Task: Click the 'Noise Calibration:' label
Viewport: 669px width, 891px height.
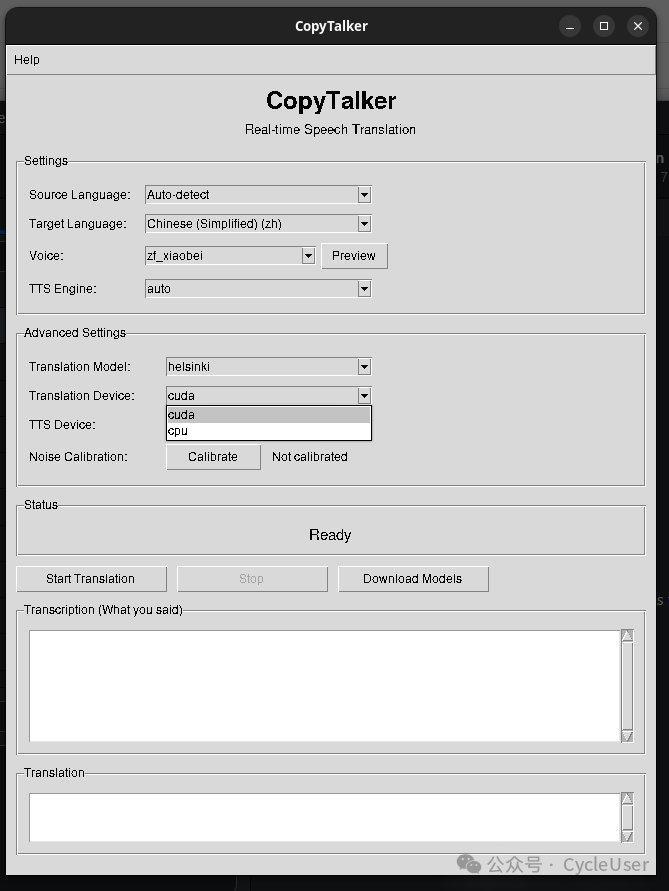Action: point(78,457)
